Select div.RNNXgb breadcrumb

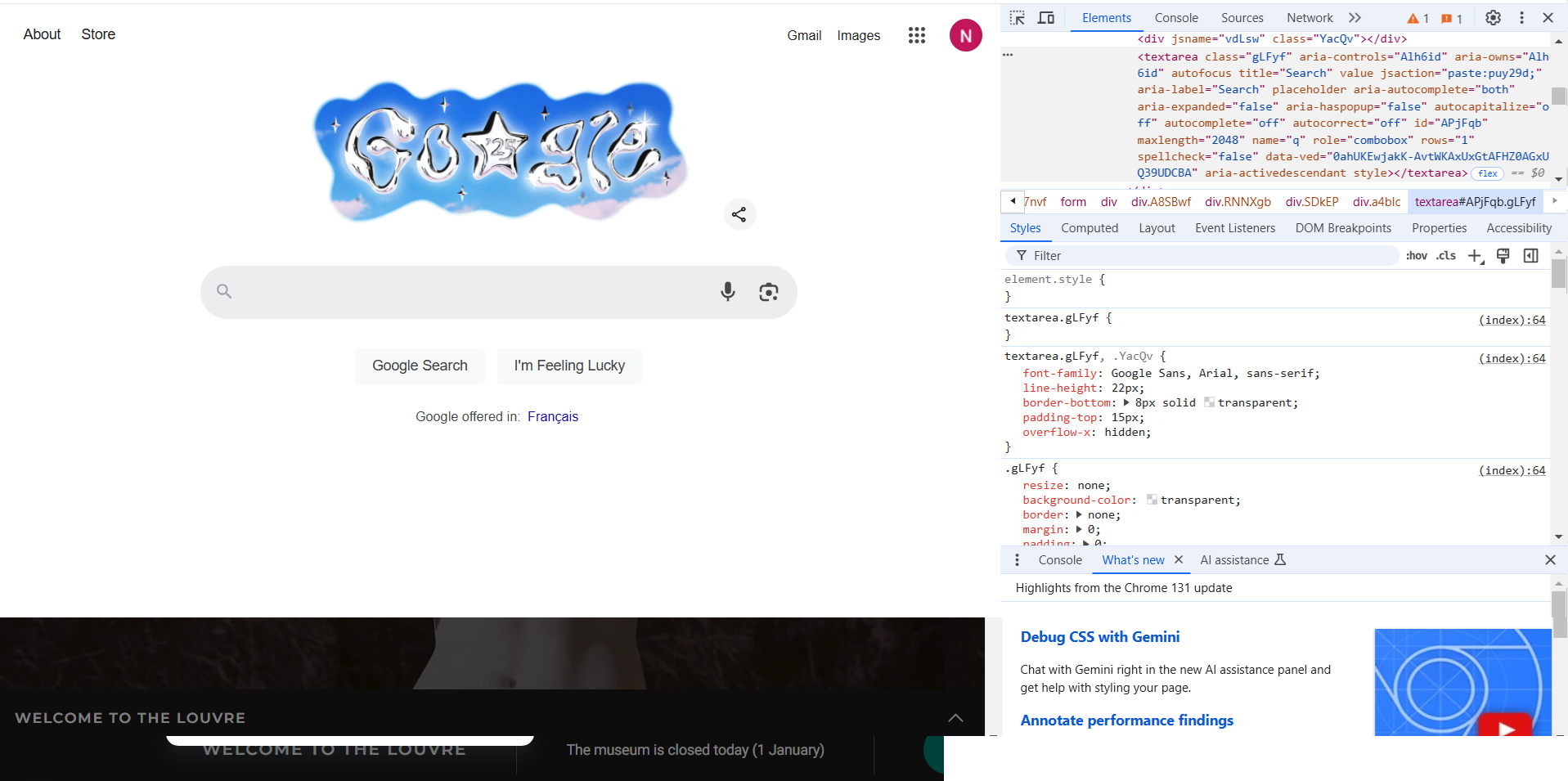tap(1238, 202)
